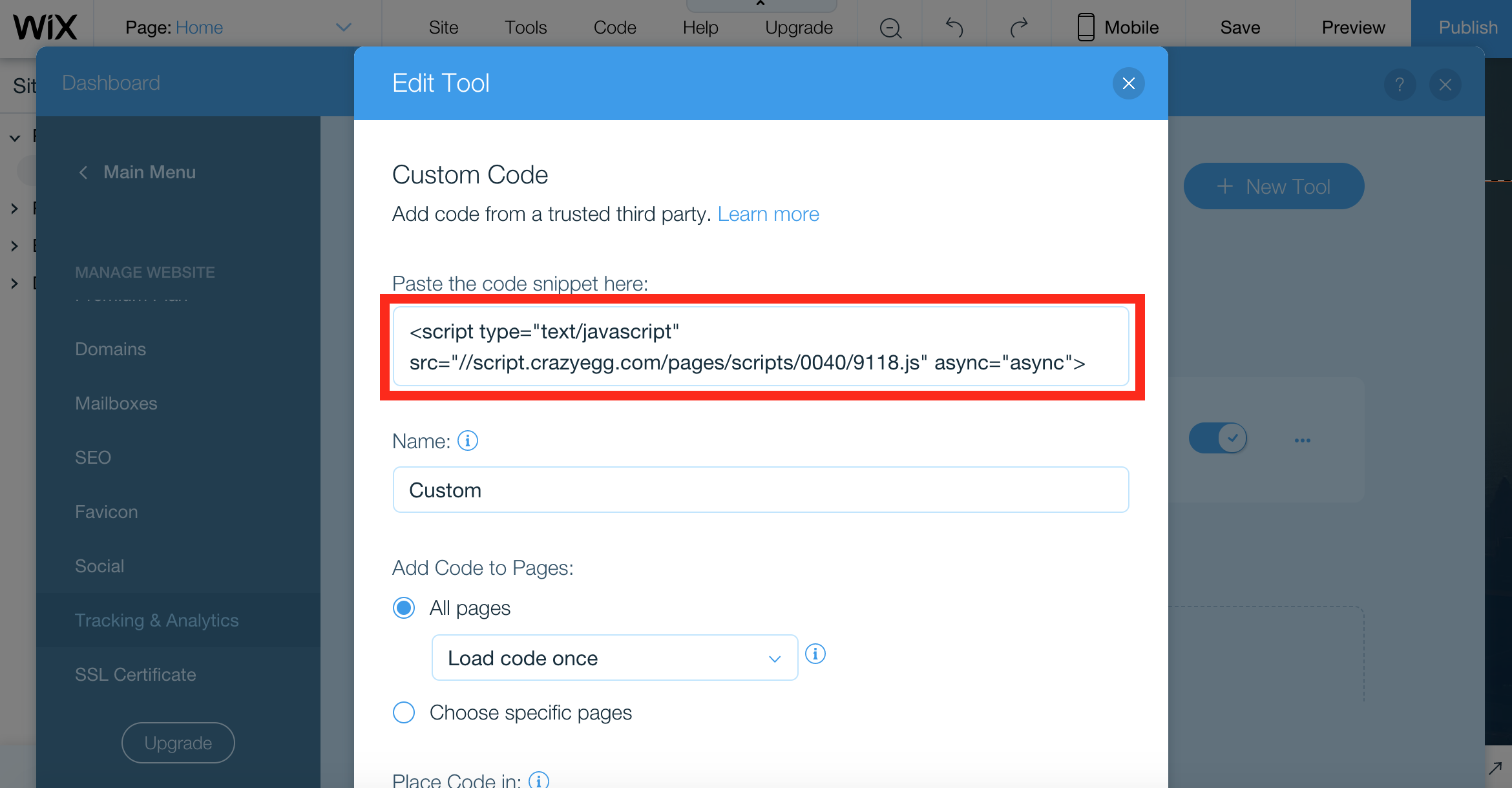The height and width of the screenshot is (788, 1512).
Task: Click the New Tool button
Action: pos(1274,186)
